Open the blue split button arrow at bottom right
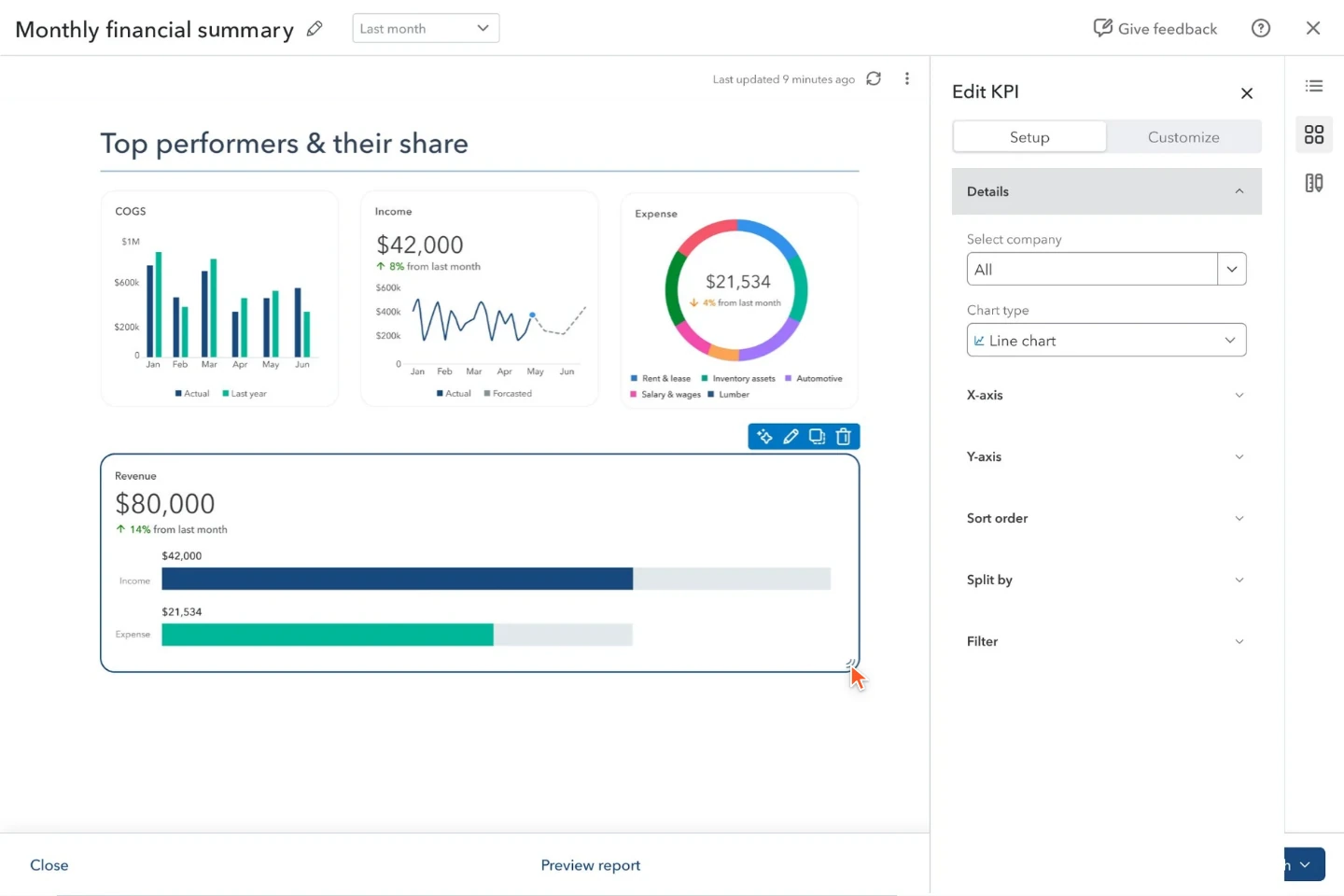 pyautogui.click(x=1306, y=864)
